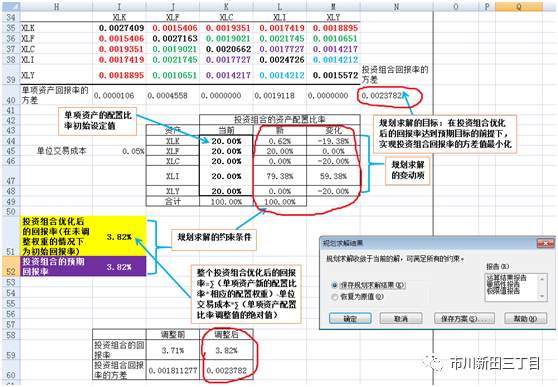The image size is (558, 387).
Task: Click purple expected return cell 3.82%
Action: tap(119, 267)
